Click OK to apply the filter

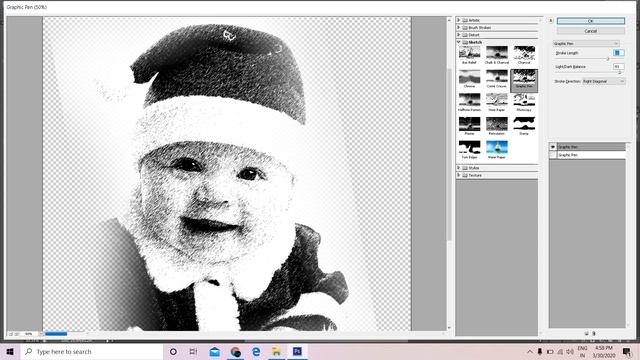pyautogui.click(x=591, y=21)
